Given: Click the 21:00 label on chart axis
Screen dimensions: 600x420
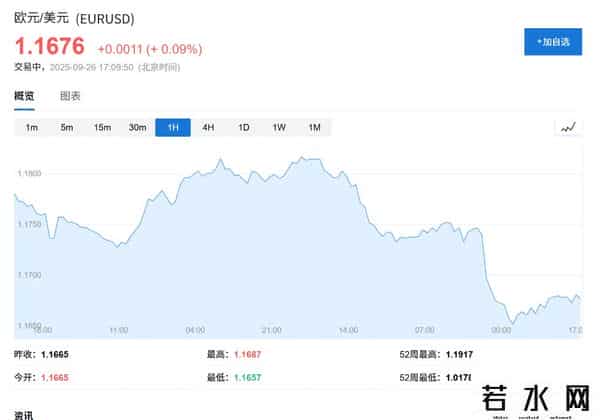Looking at the screenshot, I should (271, 329).
